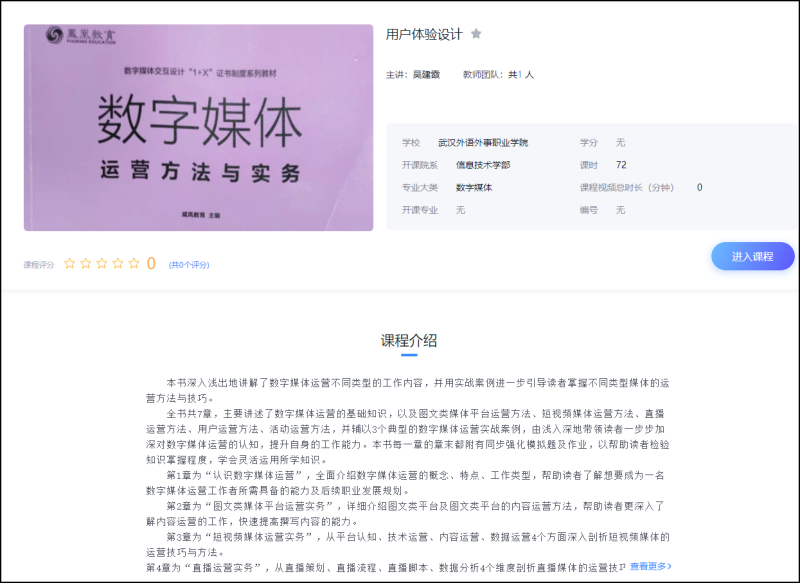This screenshot has width=800, height=583.
Task: Click the 课时 value 72
Action: [x=621, y=165]
